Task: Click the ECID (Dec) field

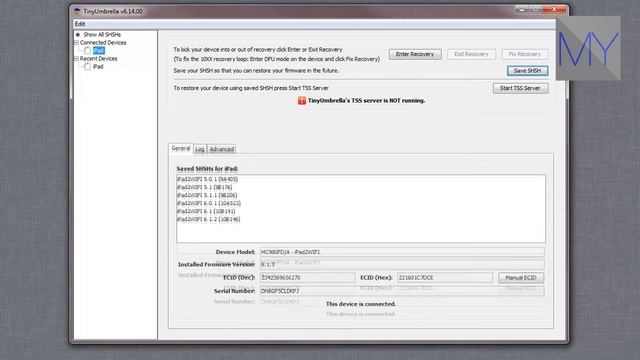Action: pos(307,278)
